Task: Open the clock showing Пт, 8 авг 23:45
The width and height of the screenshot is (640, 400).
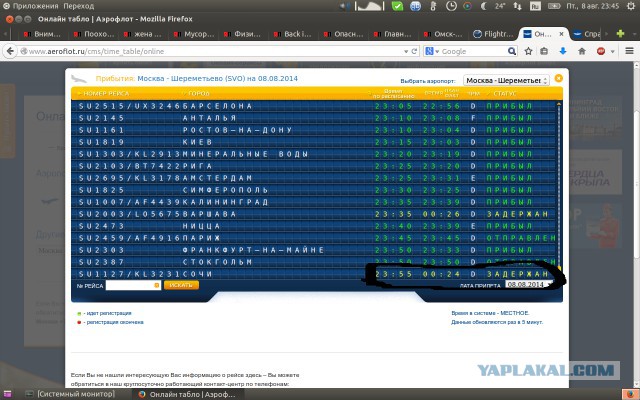Action: (x=593, y=6)
